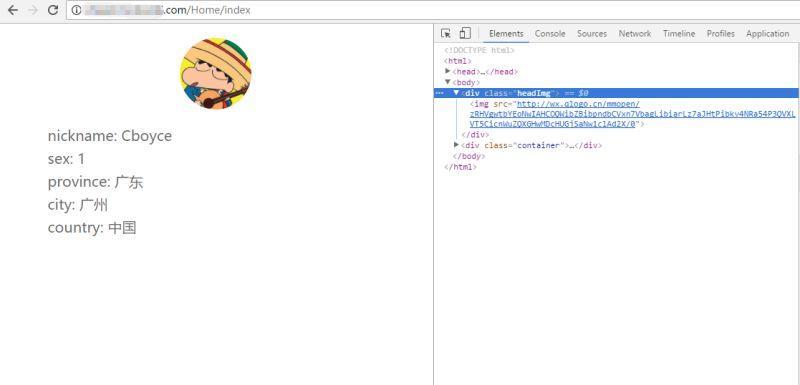Click the browser back arrow
The height and width of the screenshot is (385, 800).
tap(13, 10)
